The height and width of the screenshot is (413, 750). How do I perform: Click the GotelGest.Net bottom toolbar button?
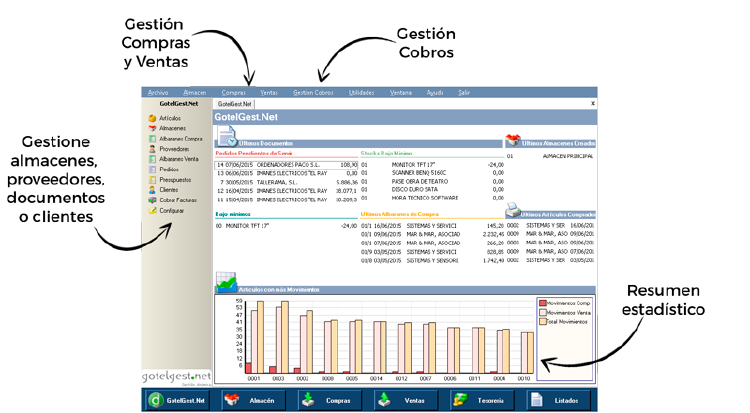(178, 401)
